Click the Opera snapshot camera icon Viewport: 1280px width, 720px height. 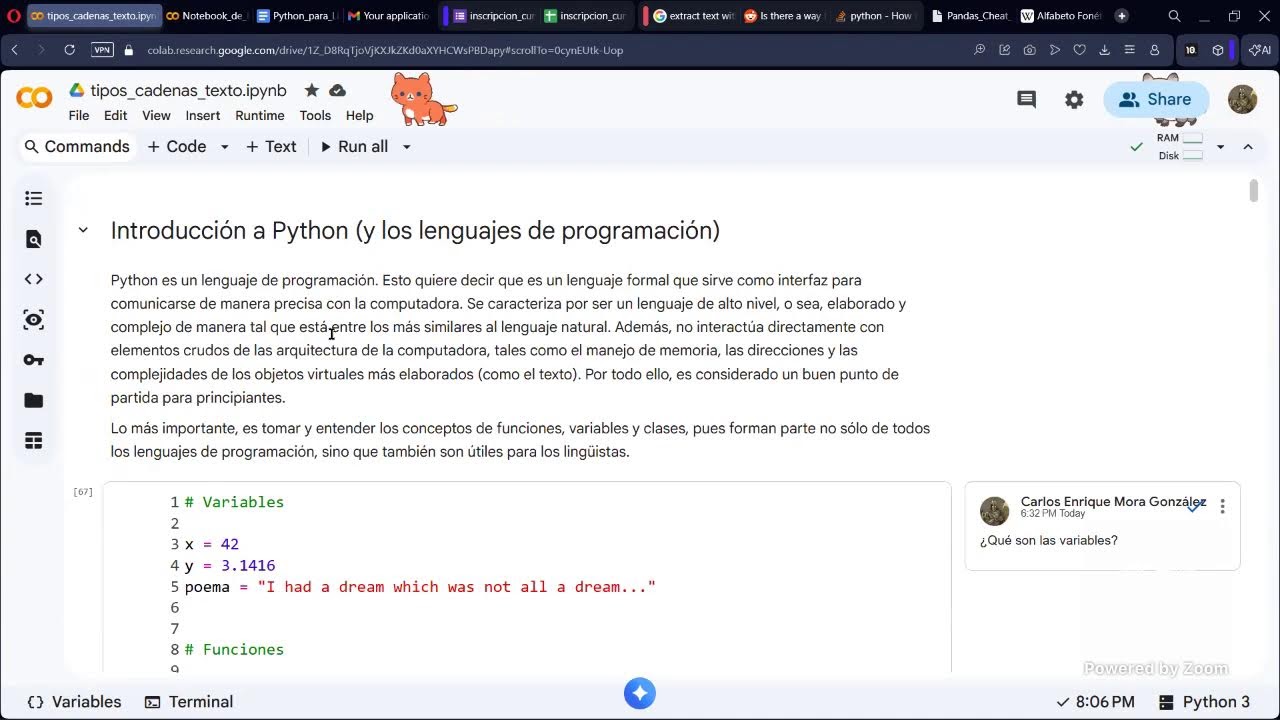click(1029, 49)
